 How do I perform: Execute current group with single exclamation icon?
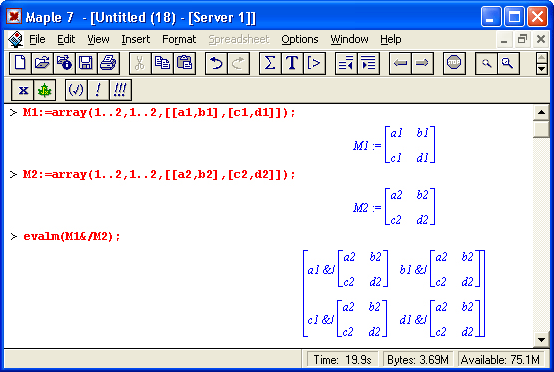click(98, 90)
